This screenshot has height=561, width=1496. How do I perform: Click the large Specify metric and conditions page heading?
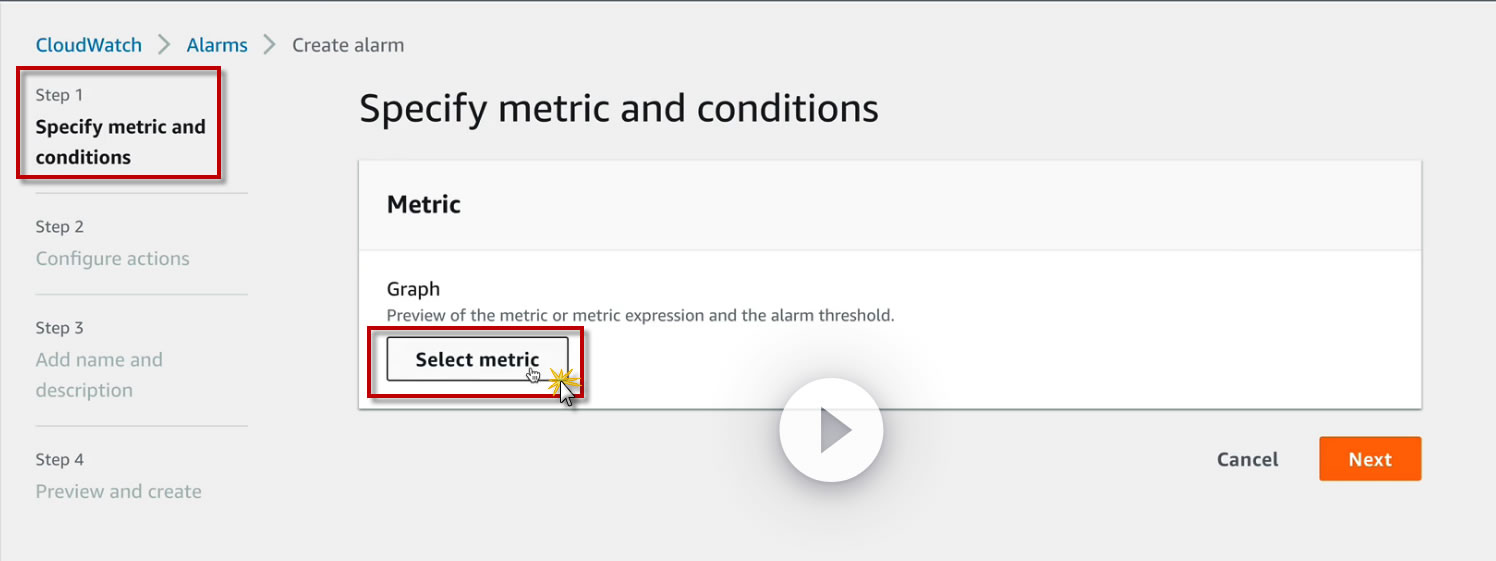pos(618,108)
